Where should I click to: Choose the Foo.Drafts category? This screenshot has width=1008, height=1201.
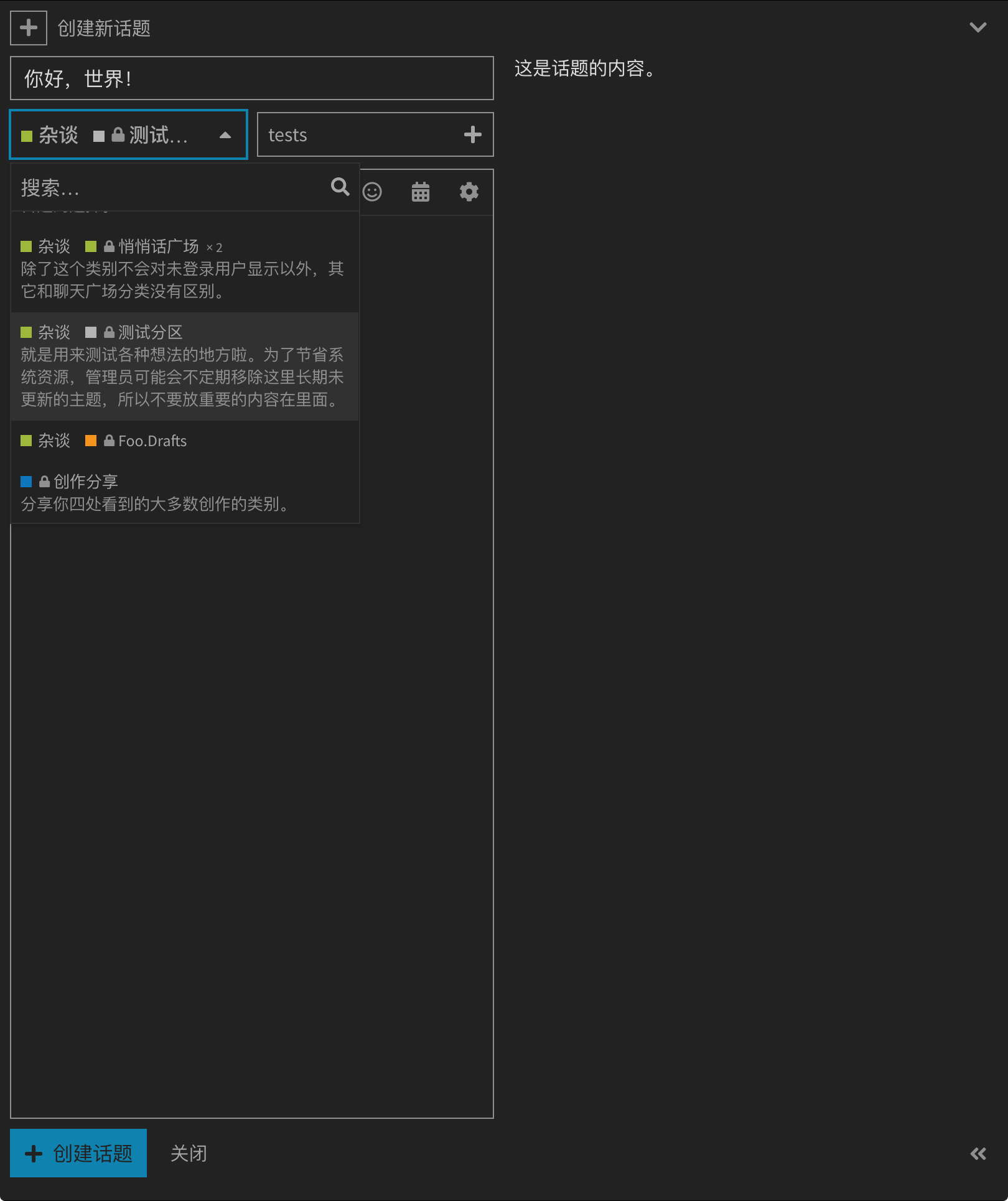[x=152, y=441]
